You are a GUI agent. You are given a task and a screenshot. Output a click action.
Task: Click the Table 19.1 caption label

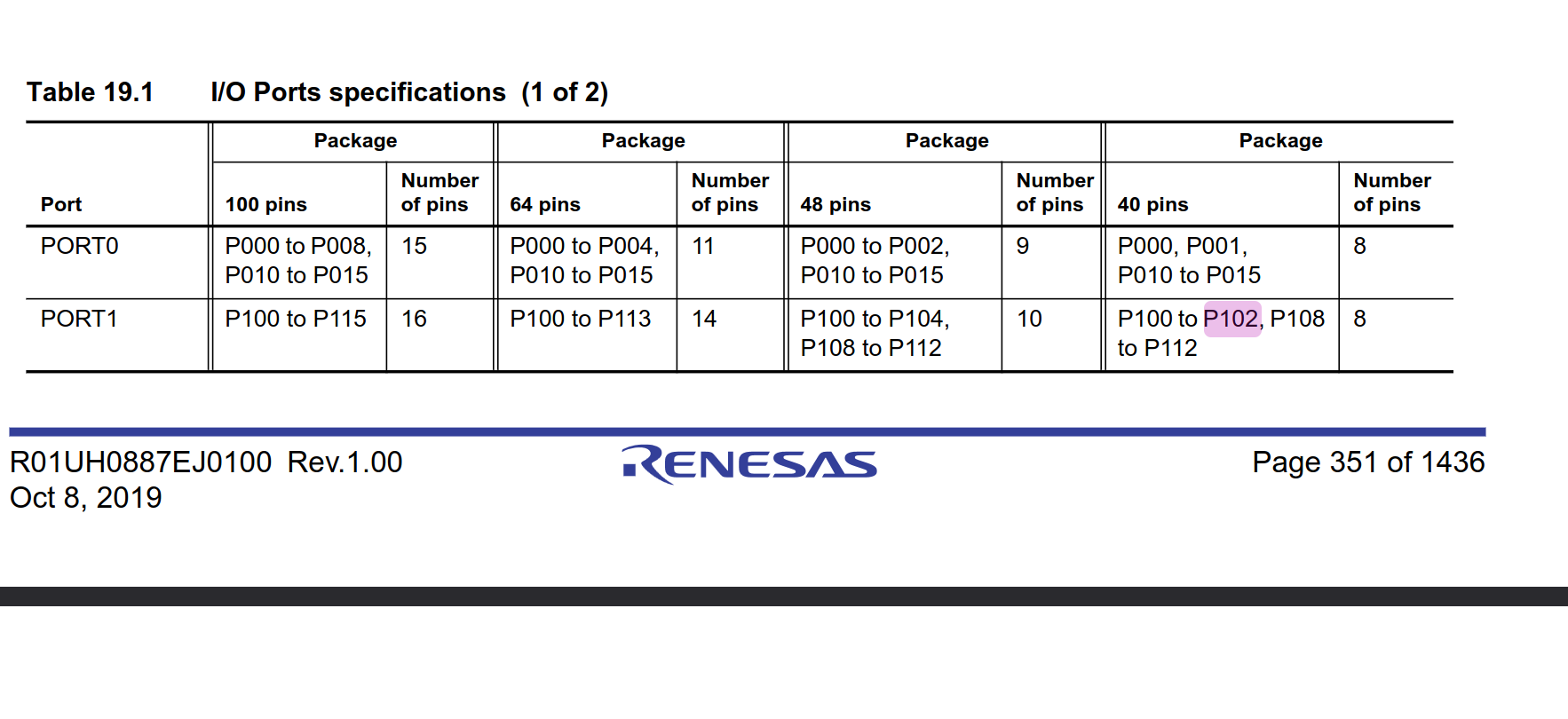click(90, 92)
